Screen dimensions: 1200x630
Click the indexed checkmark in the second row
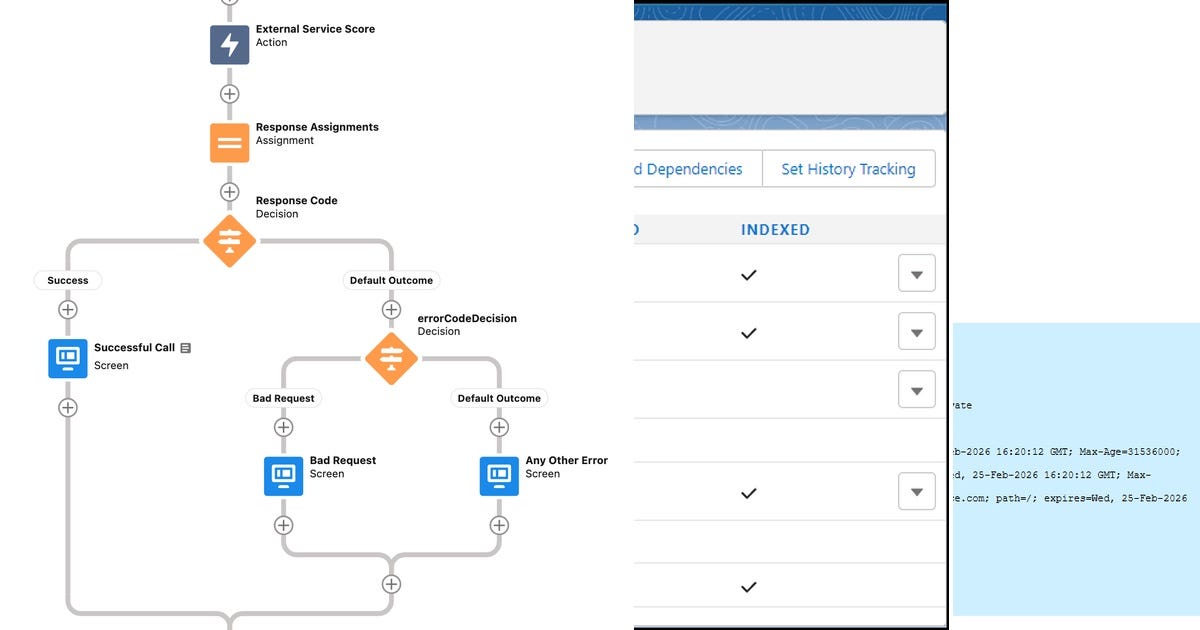[748, 333]
